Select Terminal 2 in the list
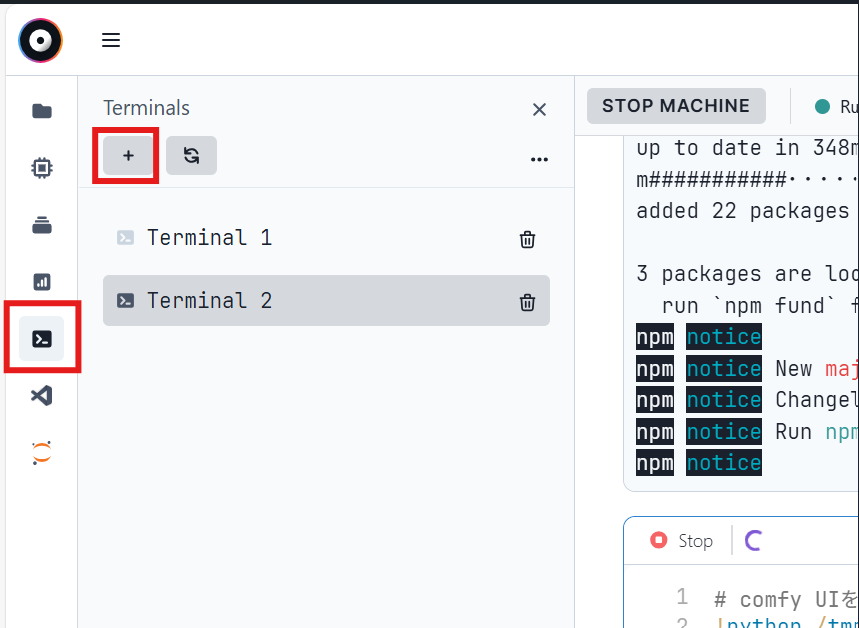859x628 pixels. [209, 301]
